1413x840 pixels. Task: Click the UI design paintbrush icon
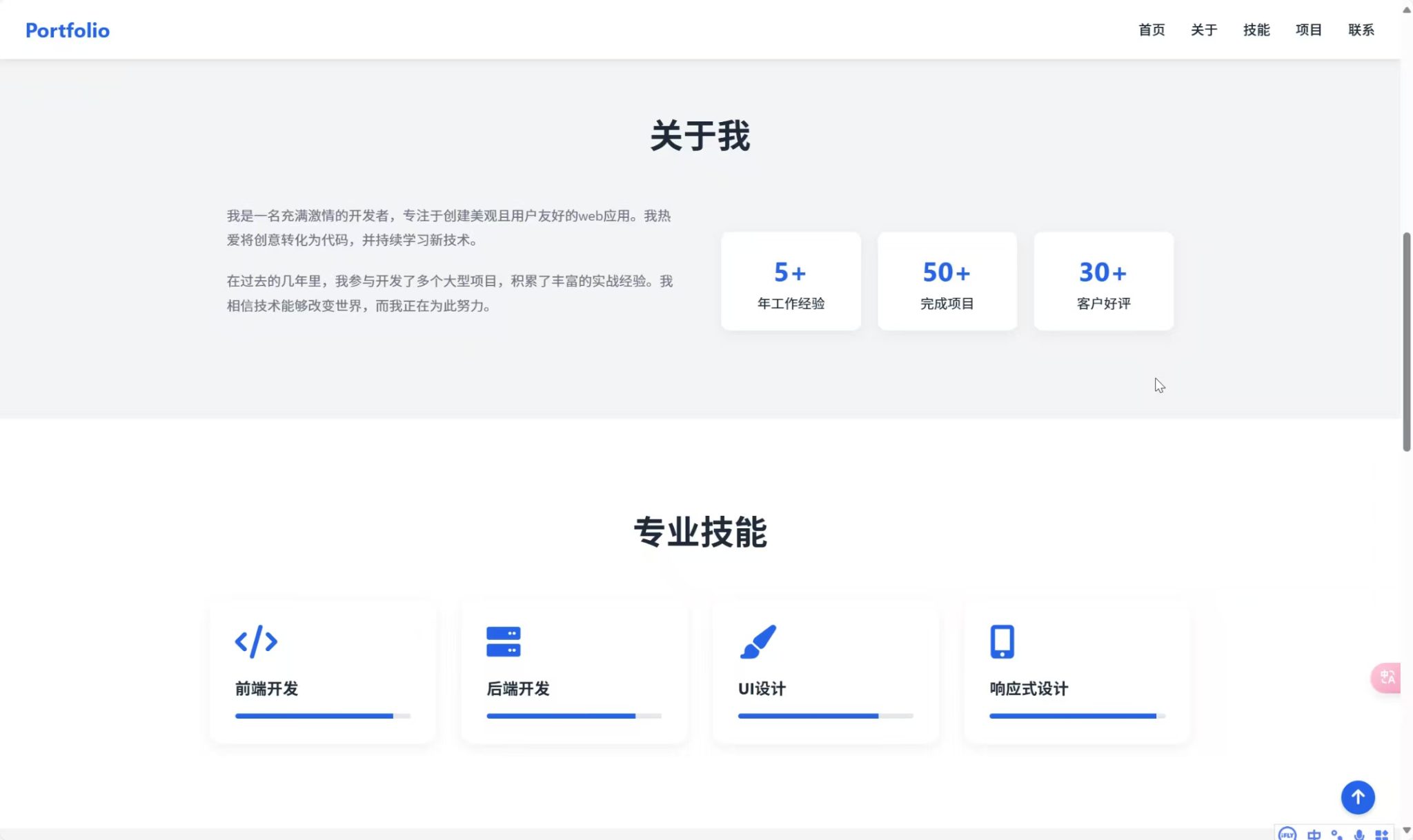[x=758, y=641]
